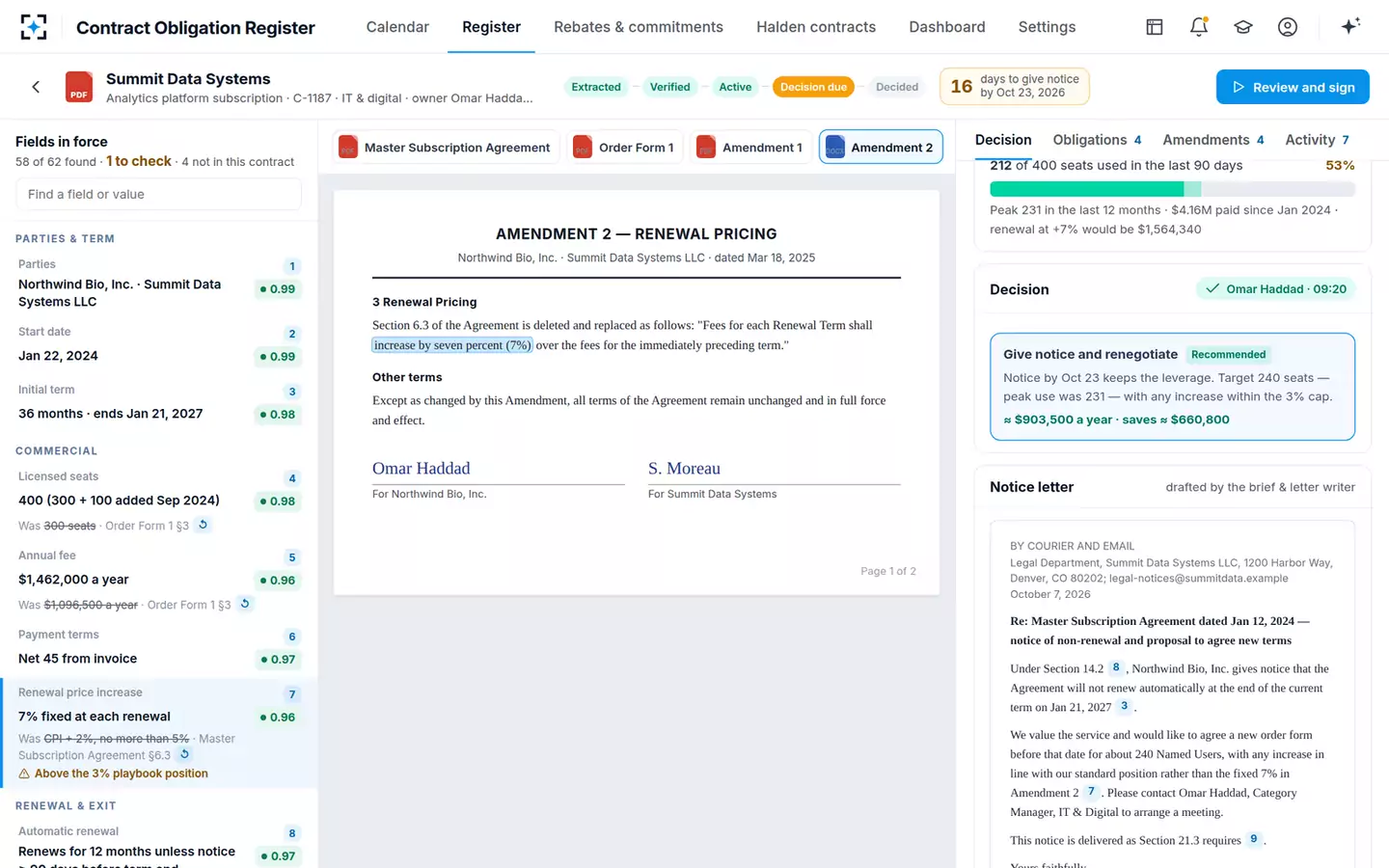This screenshot has width=1389, height=868.
Task: Click the Verified status pill
Action: coord(669,87)
